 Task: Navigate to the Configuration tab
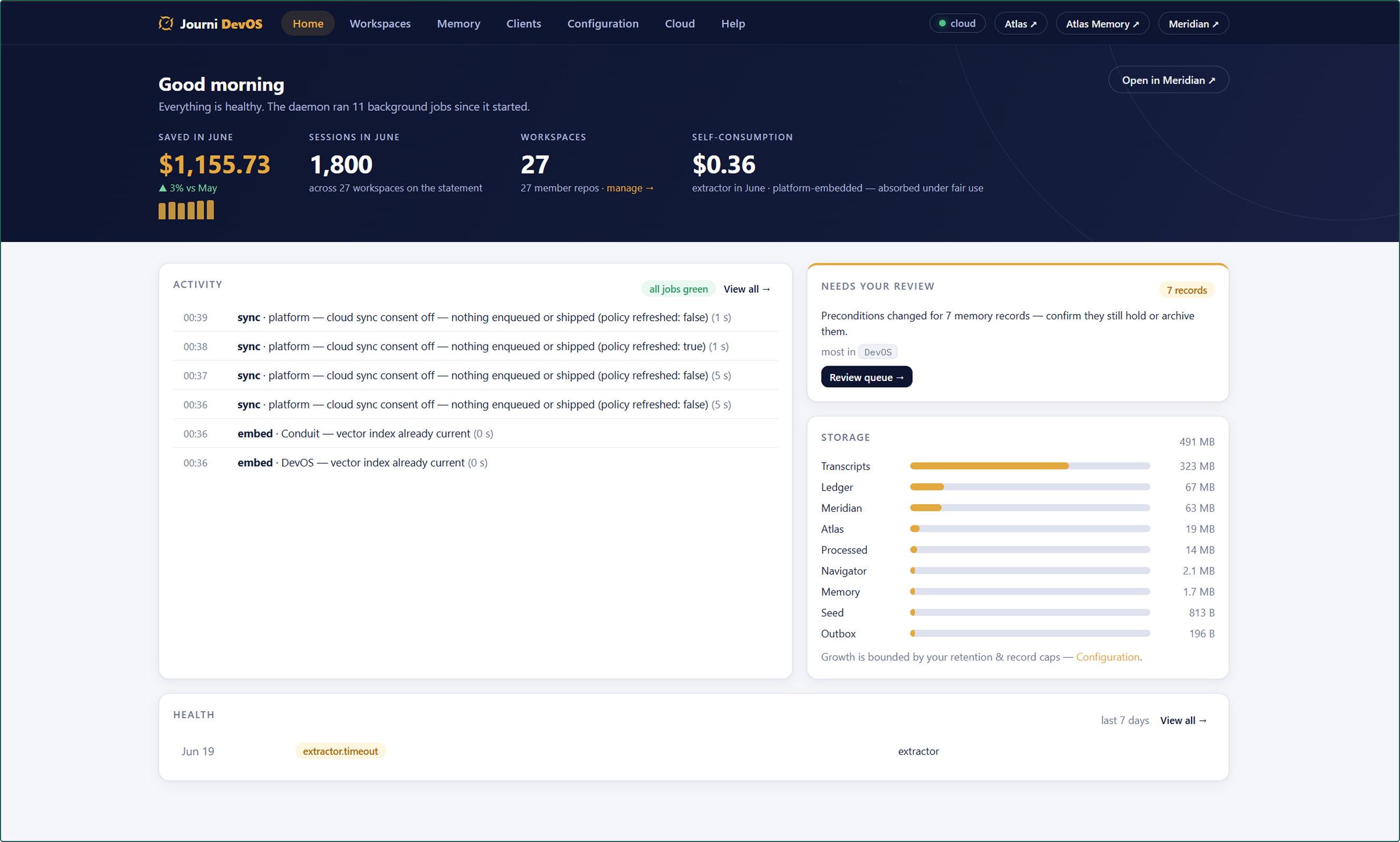coord(603,23)
